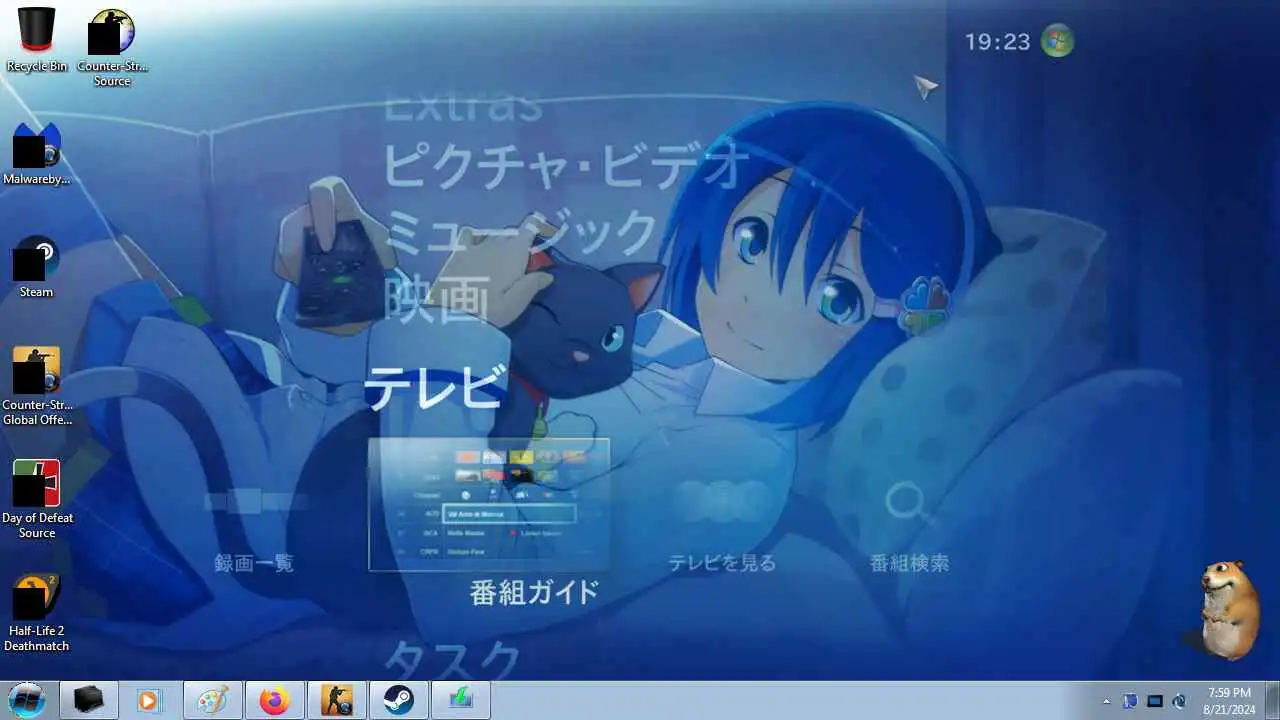Show hidden system tray icons
This screenshot has height=720, width=1280.
pos(1106,701)
